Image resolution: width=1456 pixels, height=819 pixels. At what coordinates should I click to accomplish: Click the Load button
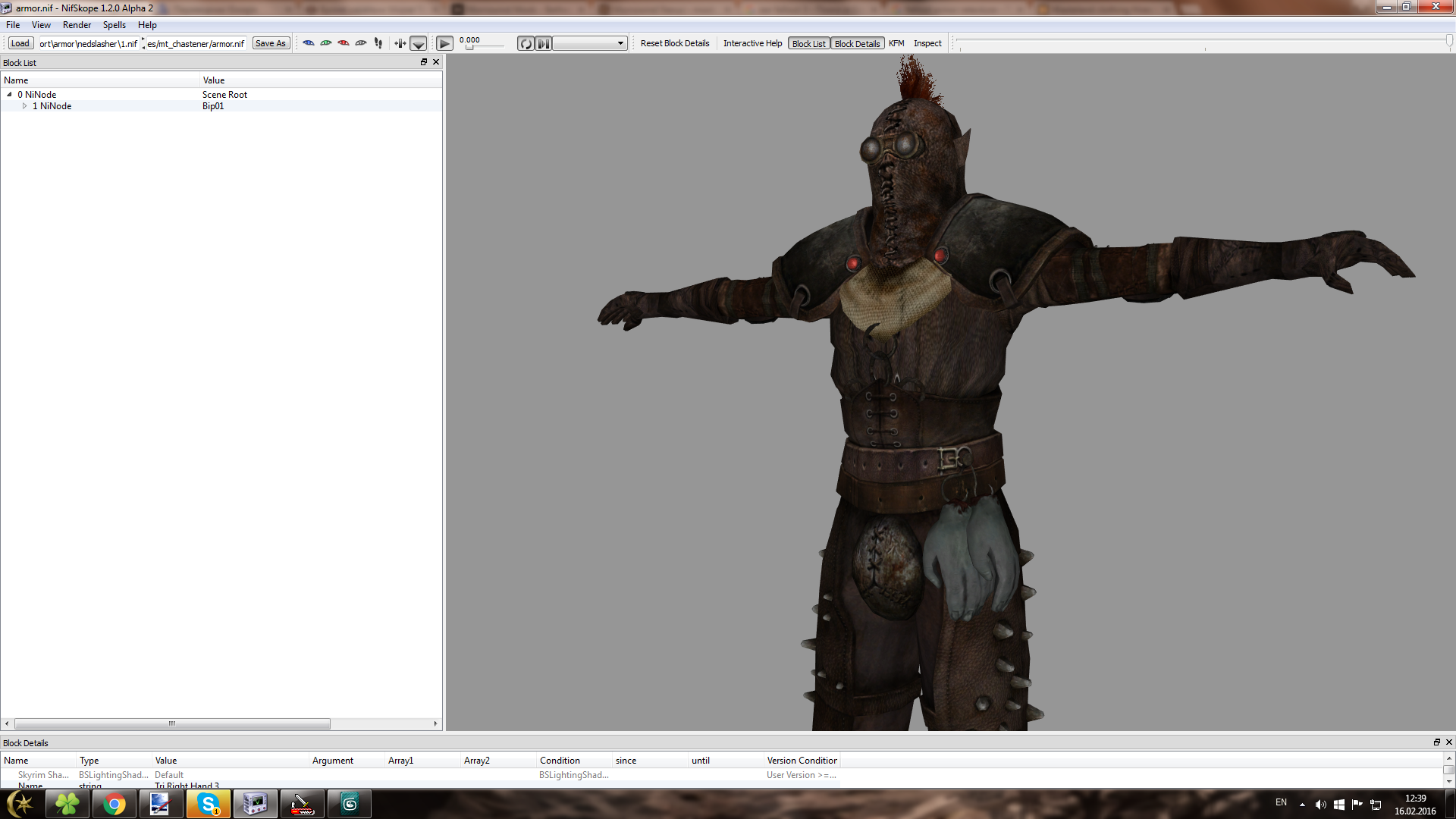point(20,43)
